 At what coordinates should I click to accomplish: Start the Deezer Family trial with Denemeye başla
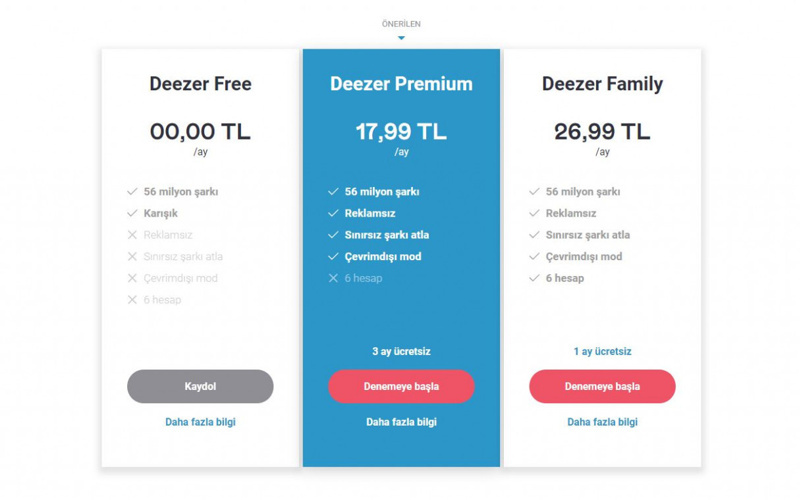click(602, 386)
